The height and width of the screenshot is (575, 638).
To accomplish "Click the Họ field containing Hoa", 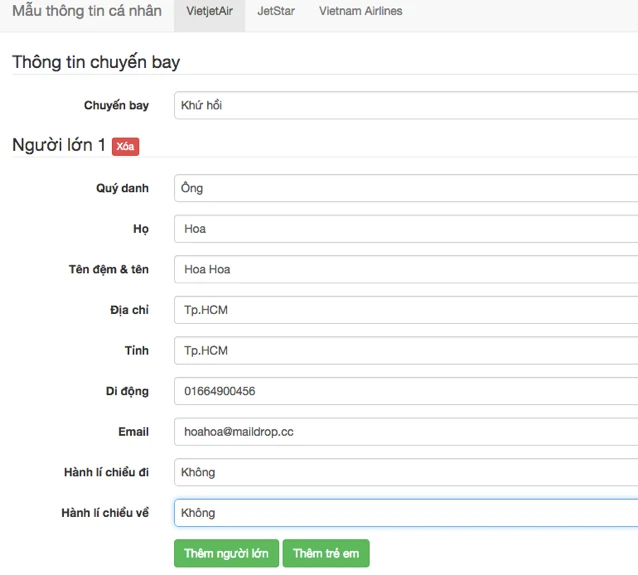I will click(406, 229).
